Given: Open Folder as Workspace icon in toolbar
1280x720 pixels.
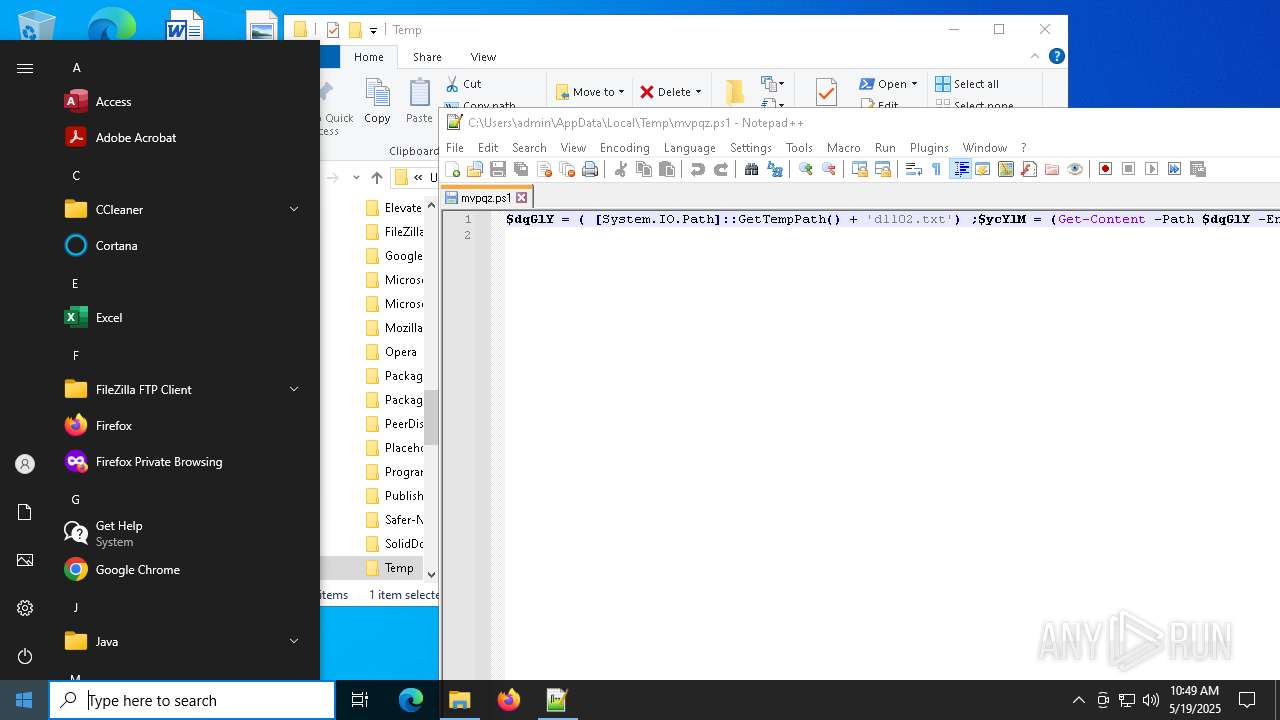Looking at the screenshot, I should coord(1052,169).
